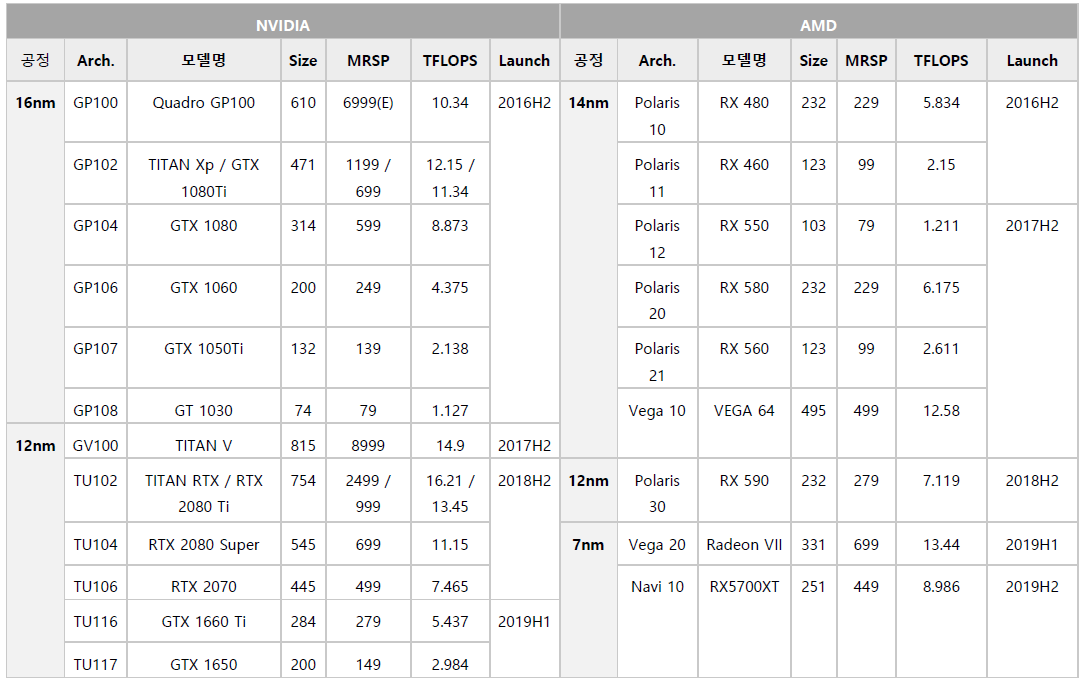Click the Radeon VII model name
Viewport: 1084px width, 682px height.
click(x=745, y=545)
